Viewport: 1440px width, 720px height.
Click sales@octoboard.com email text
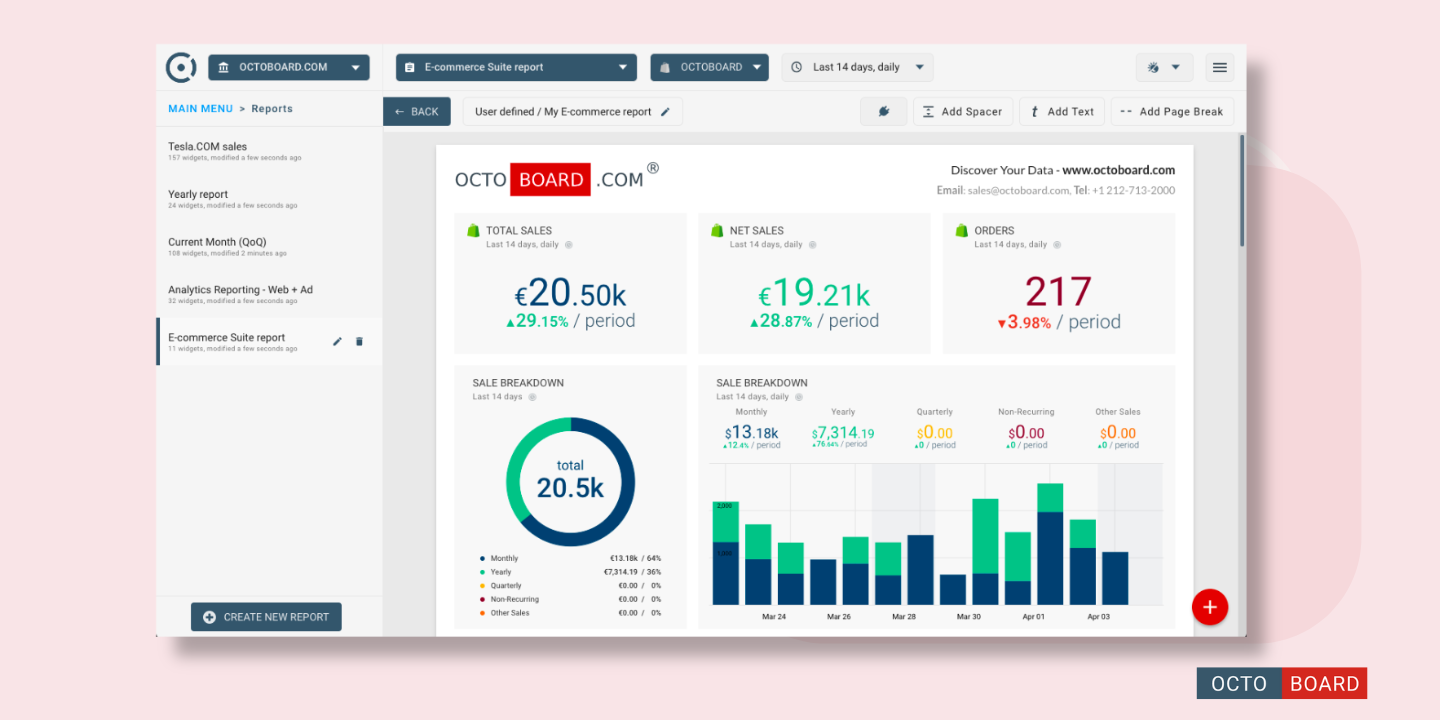point(1017,190)
